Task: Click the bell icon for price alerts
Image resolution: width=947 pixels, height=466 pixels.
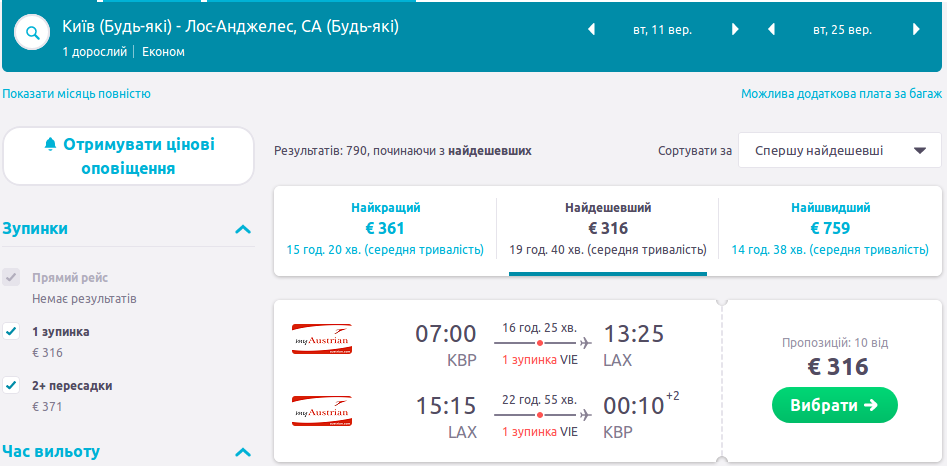Action: pos(51,144)
